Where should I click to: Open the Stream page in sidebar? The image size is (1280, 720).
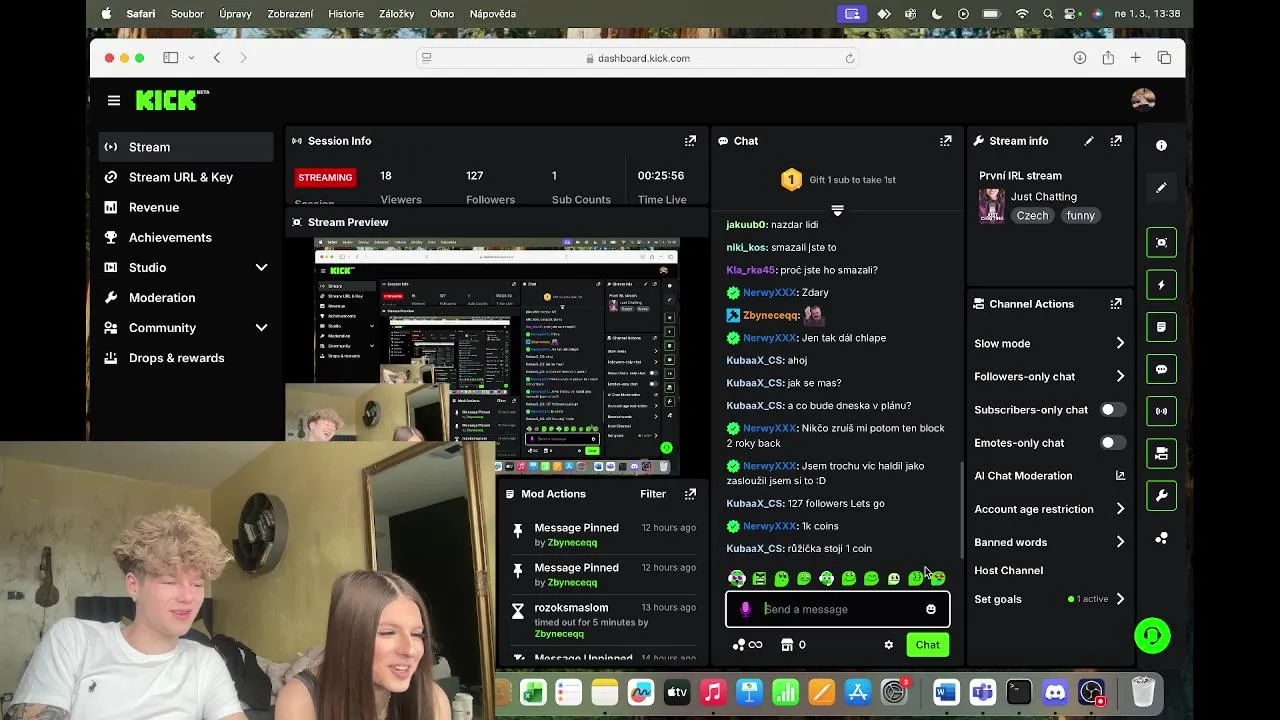click(x=186, y=147)
